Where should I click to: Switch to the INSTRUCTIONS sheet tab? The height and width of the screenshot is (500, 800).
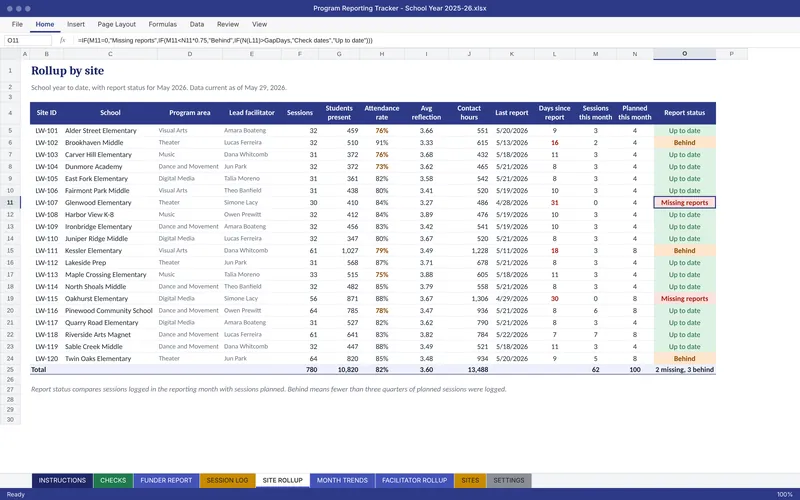(x=62, y=481)
